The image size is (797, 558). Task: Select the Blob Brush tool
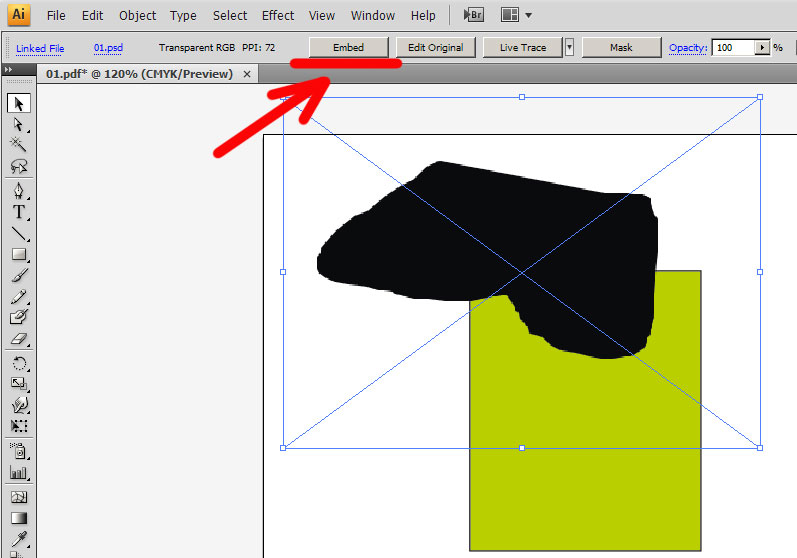(x=19, y=317)
